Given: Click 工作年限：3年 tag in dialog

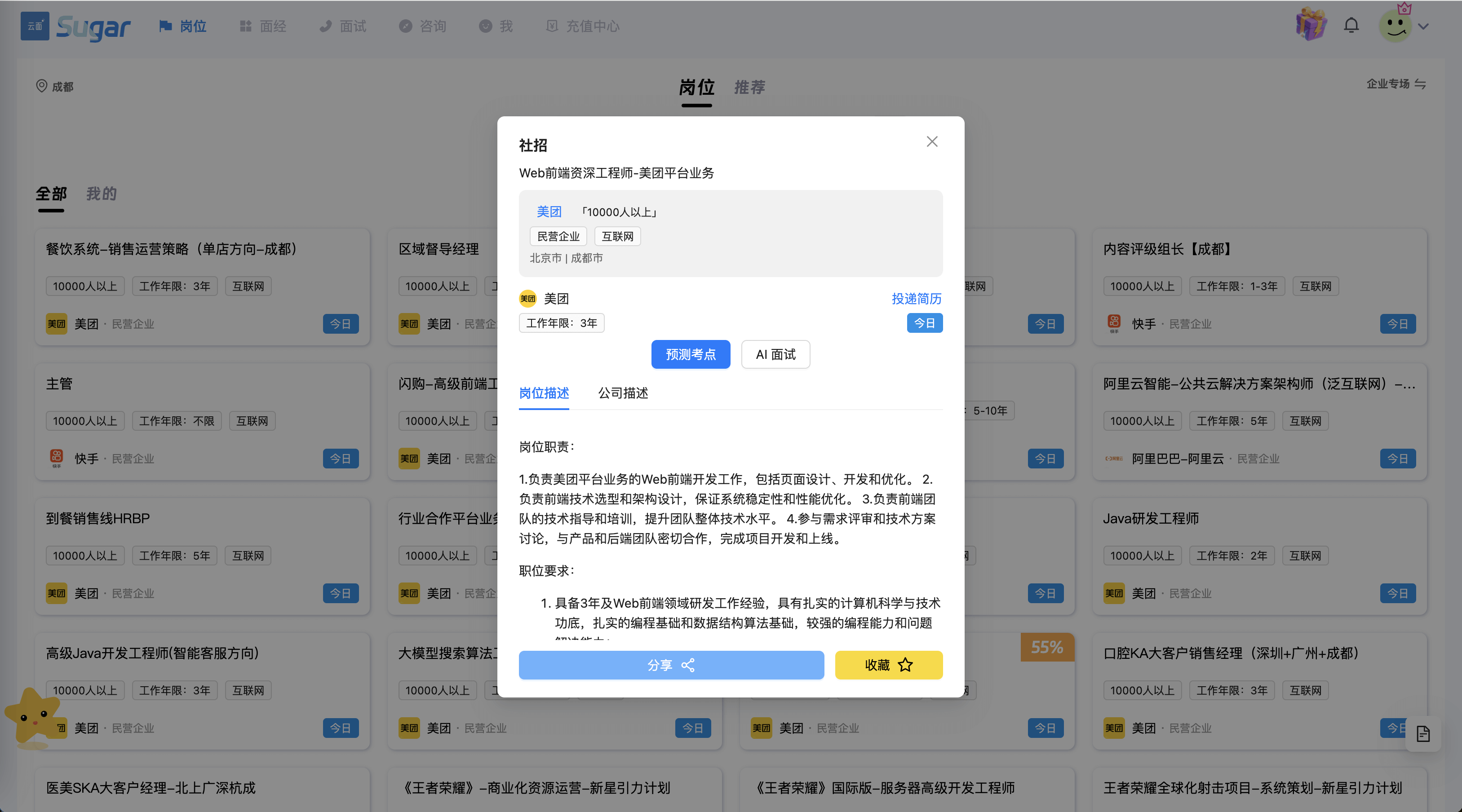Looking at the screenshot, I should pos(561,323).
